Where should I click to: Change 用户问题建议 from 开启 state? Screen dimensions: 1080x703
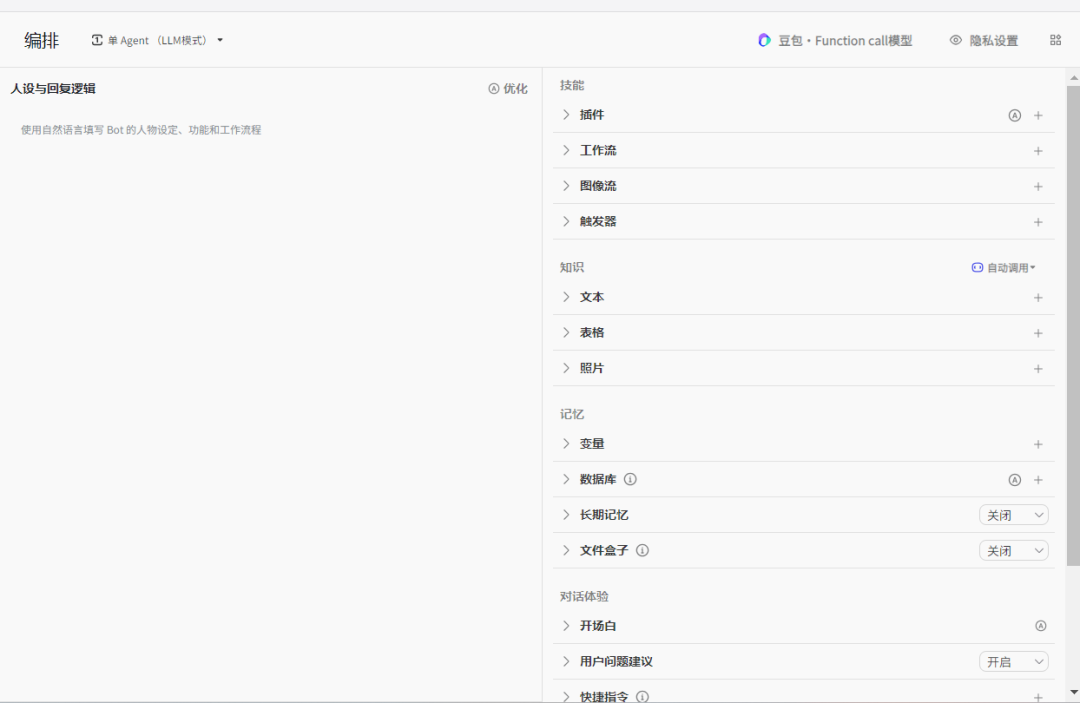click(1013, 661)
